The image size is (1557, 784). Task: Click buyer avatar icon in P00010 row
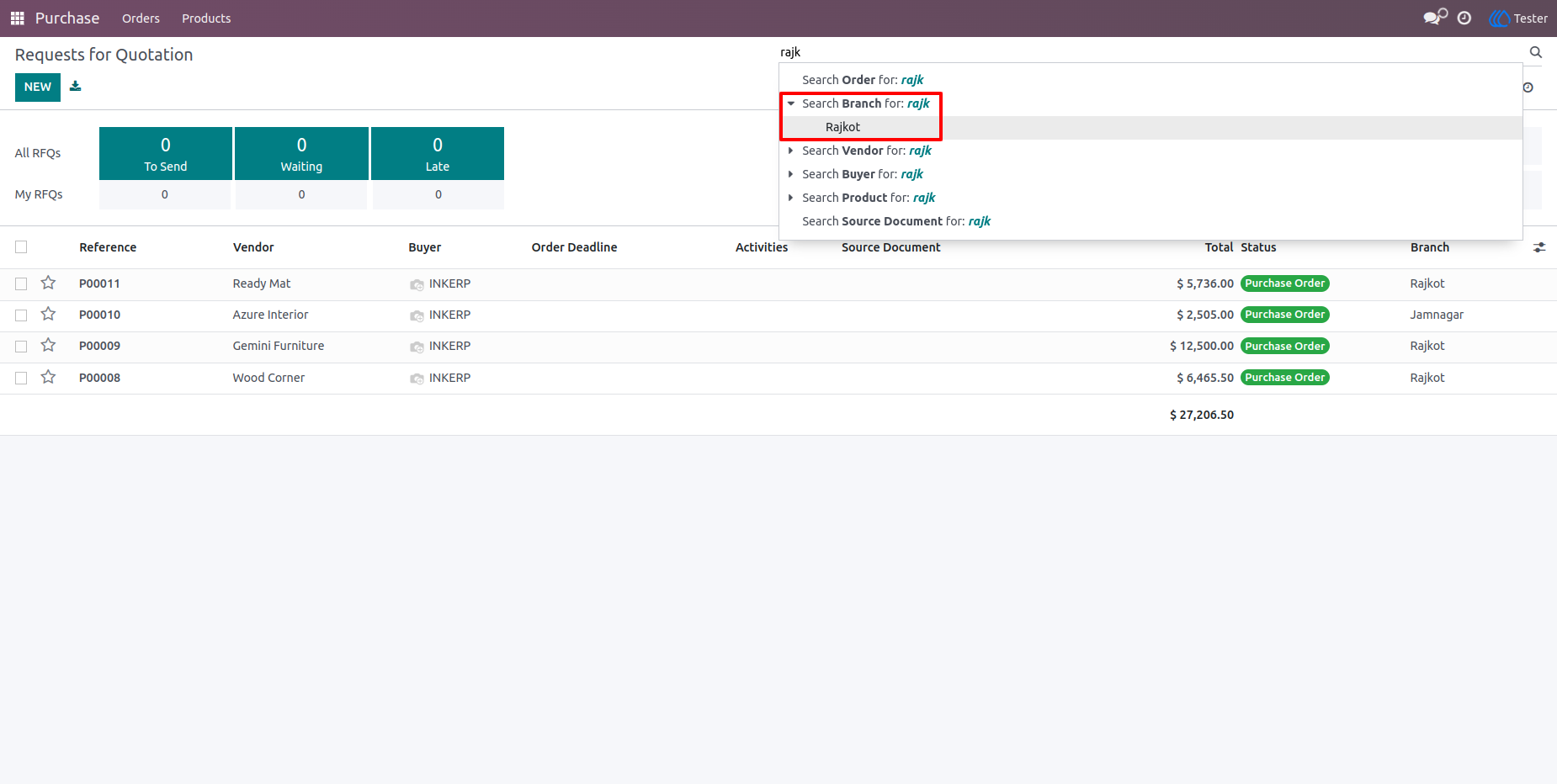417,315
